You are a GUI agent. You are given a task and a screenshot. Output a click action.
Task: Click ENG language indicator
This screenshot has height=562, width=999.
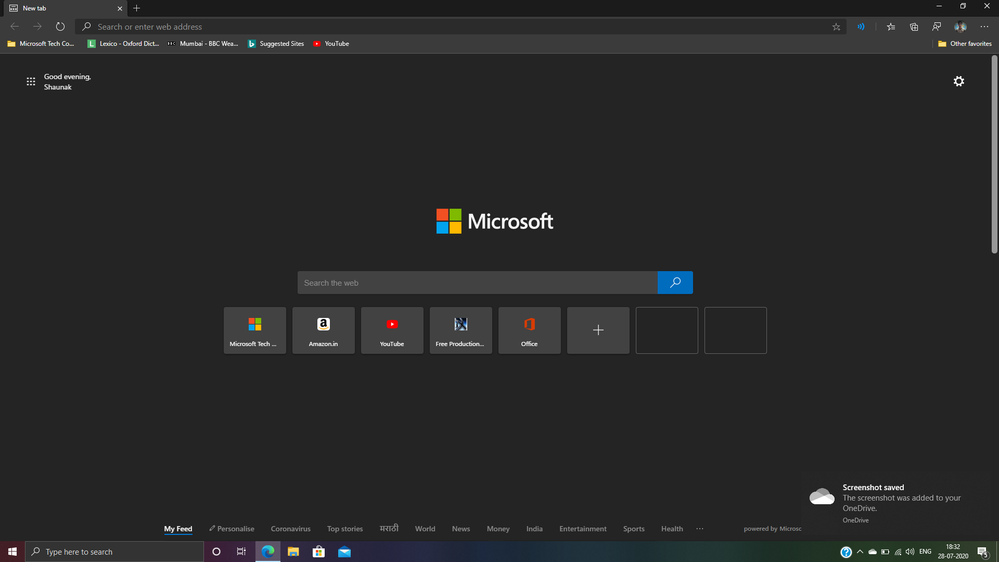[925, 552]
